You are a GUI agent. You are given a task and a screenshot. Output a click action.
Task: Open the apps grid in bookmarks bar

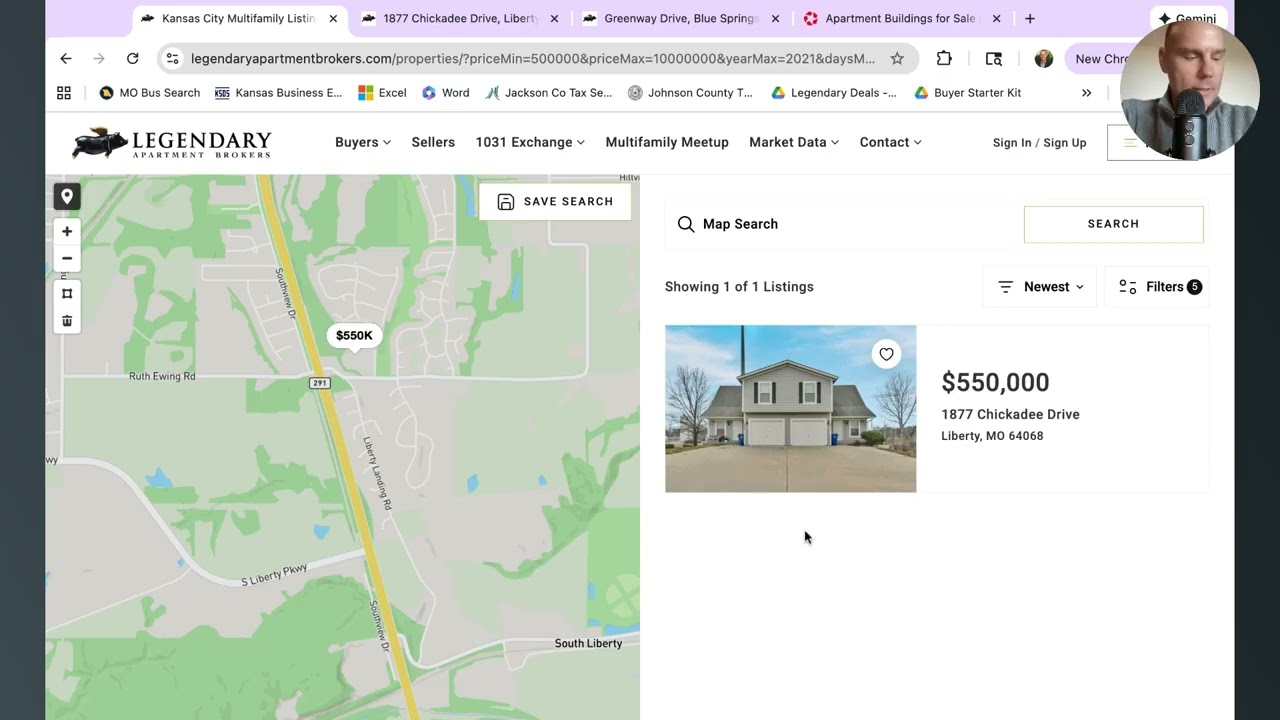pyautogui.click(x=64, y=93)
